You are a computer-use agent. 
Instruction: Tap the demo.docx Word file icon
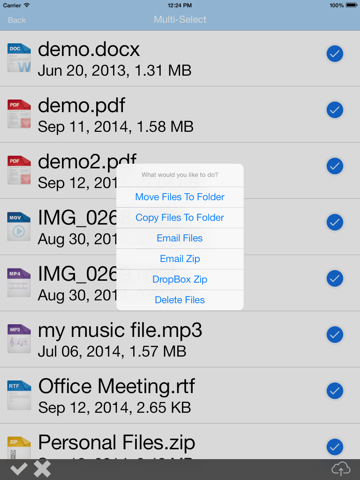pos(19,58)
